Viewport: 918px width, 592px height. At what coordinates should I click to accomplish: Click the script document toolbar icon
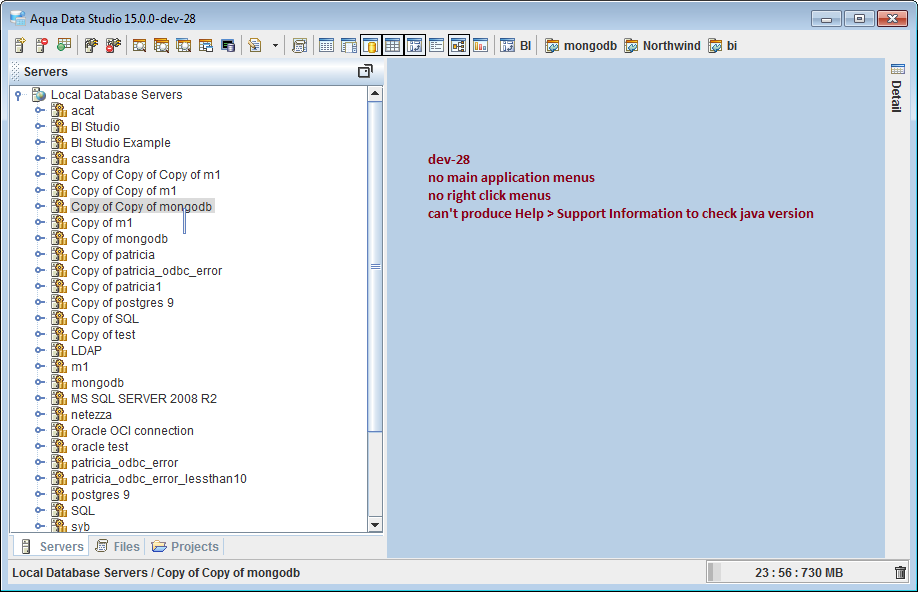click(255, 45)
